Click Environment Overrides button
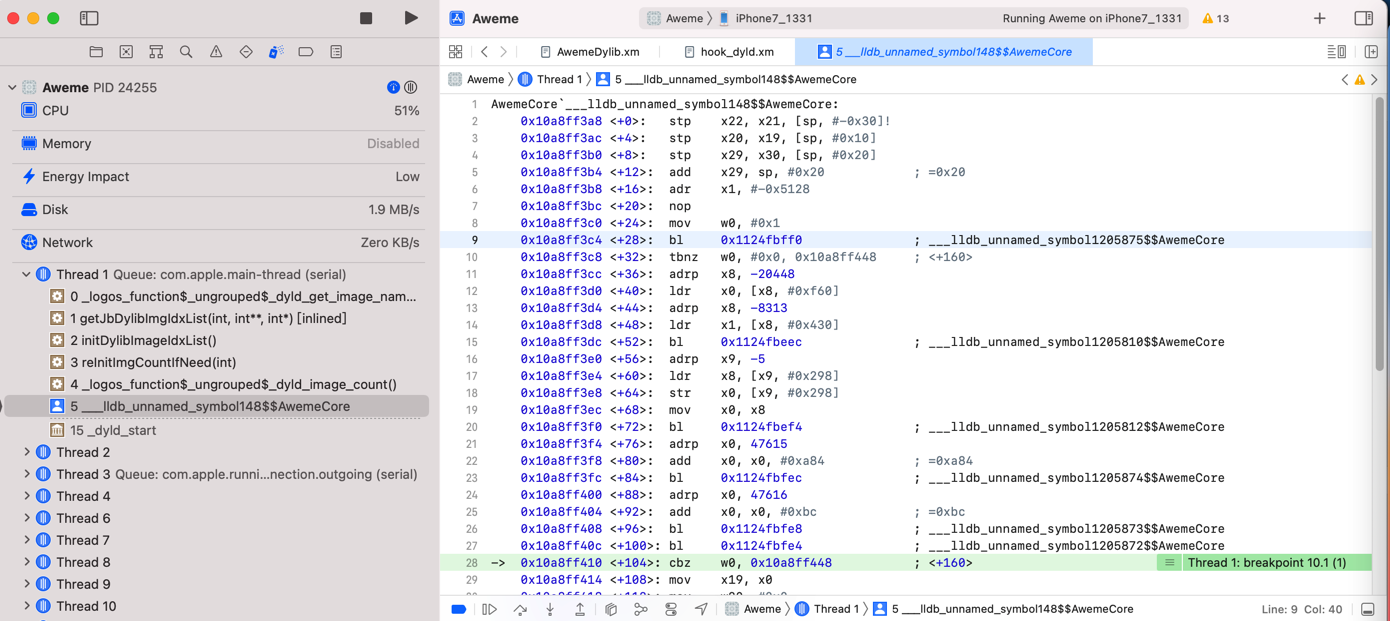Image resolution: width=1390 pixels, height=621 pixels. 671,609
